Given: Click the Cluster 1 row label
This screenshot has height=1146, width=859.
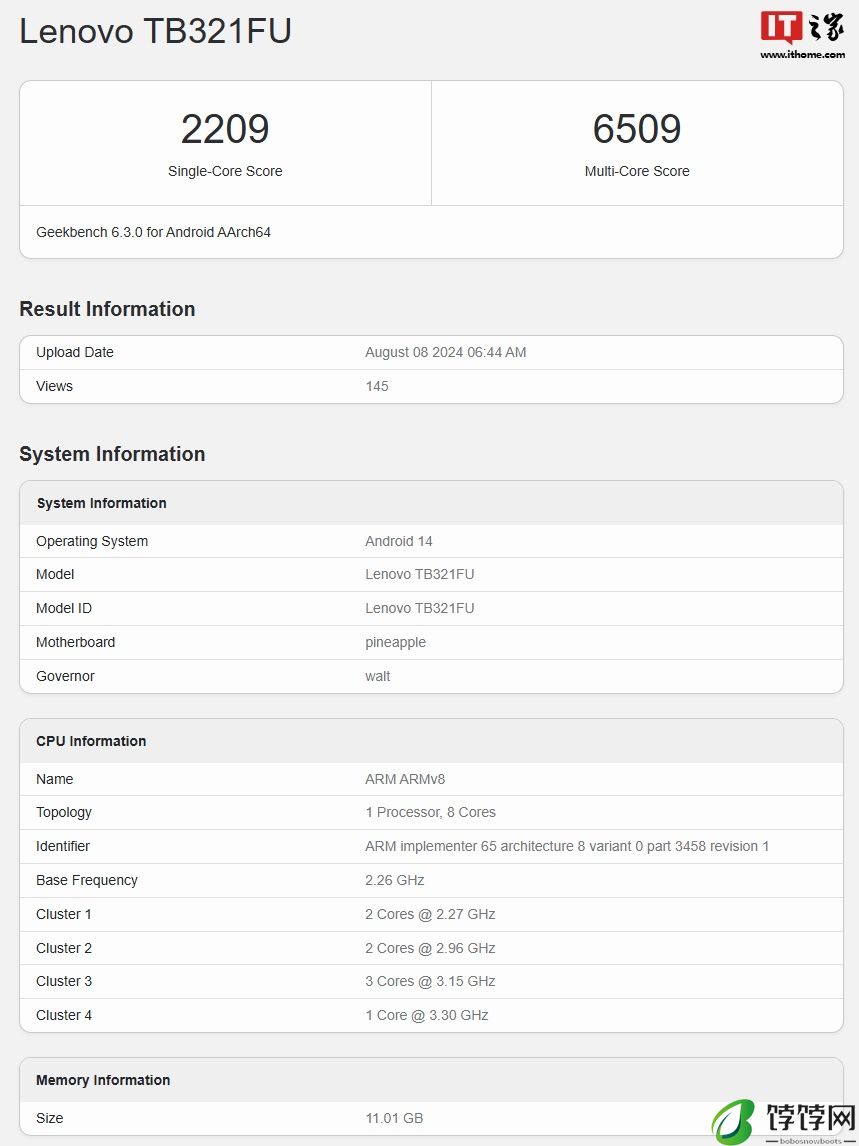Looking at the screenshot, I should point(64,914).
